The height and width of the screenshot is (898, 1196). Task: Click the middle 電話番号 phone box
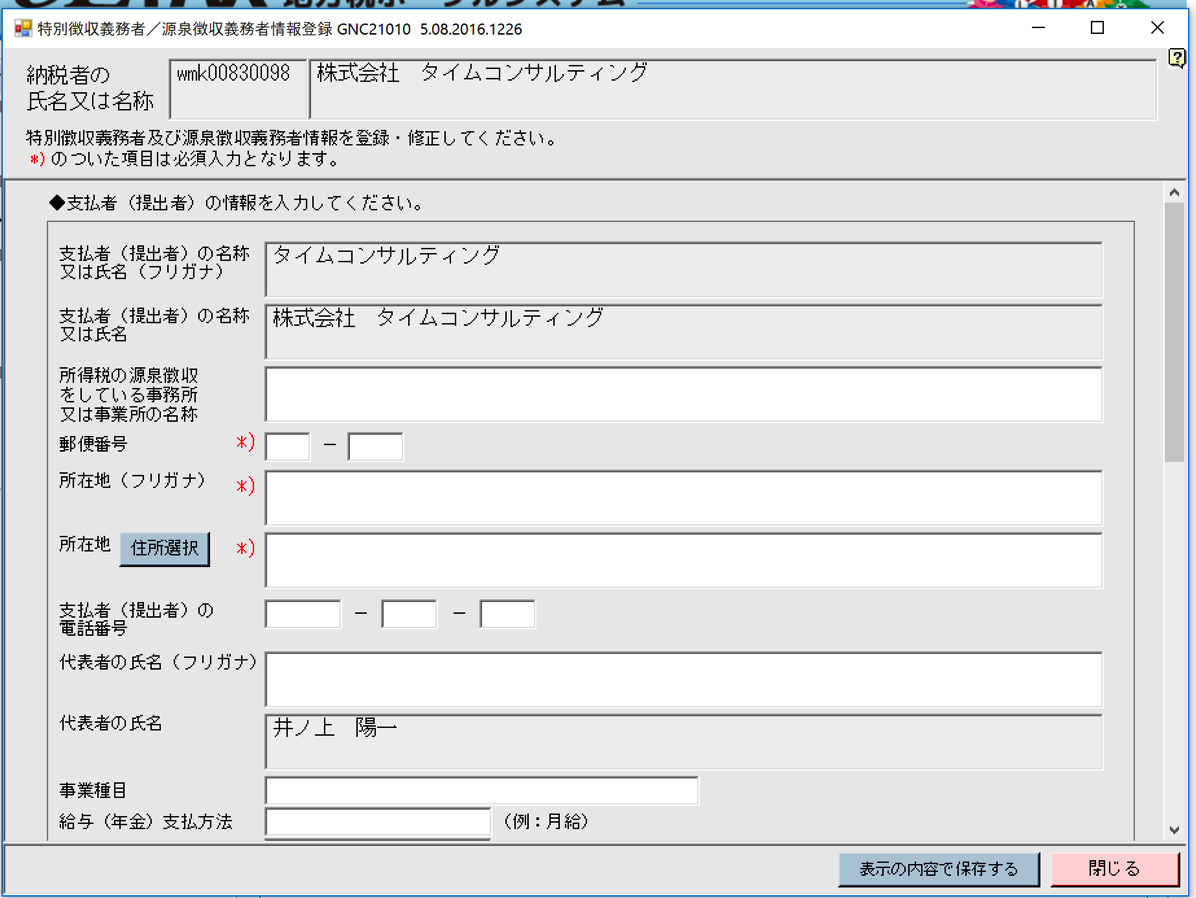click(x=410, y=613)
